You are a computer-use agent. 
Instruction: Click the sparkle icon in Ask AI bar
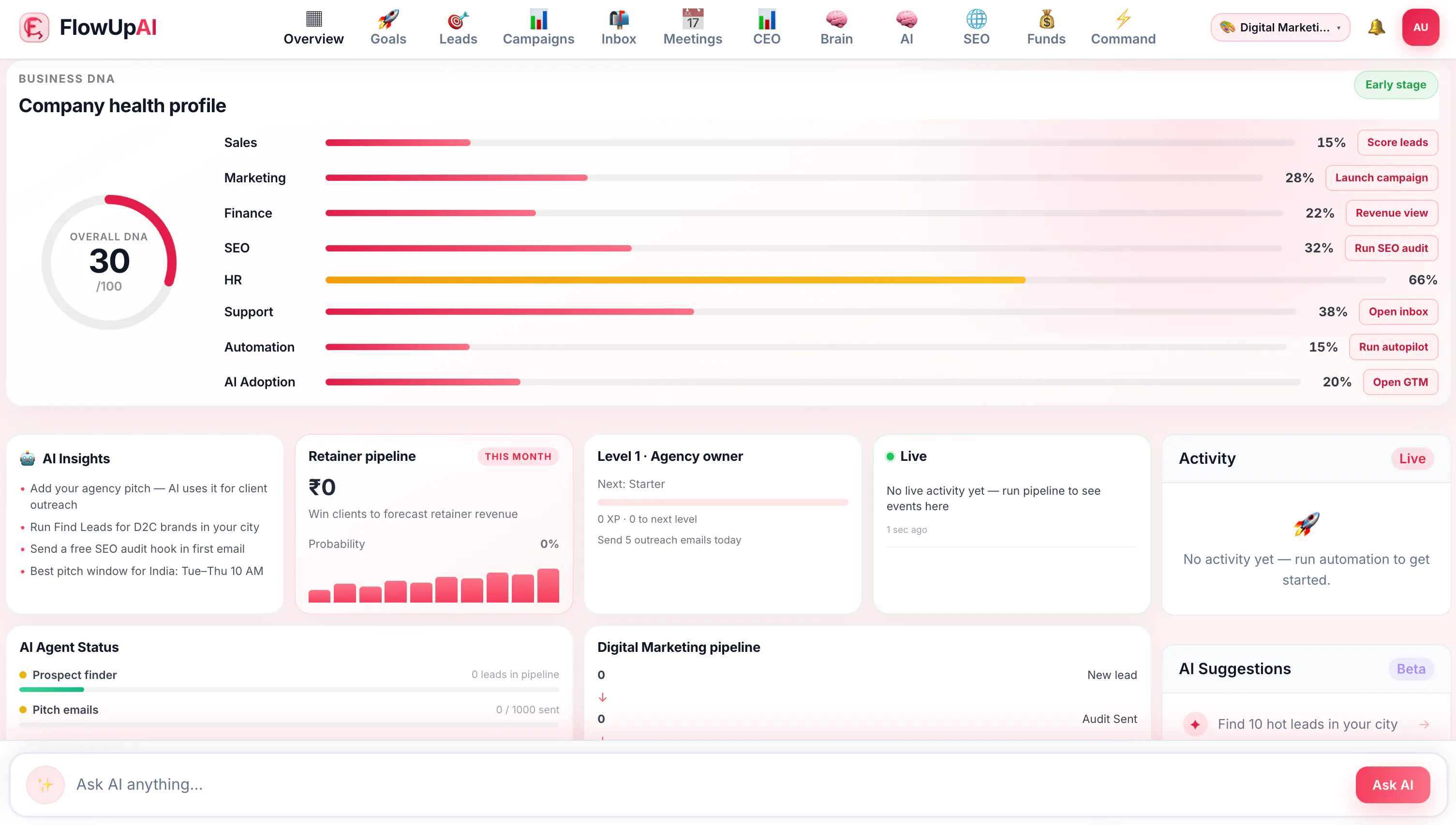(45, 785)
